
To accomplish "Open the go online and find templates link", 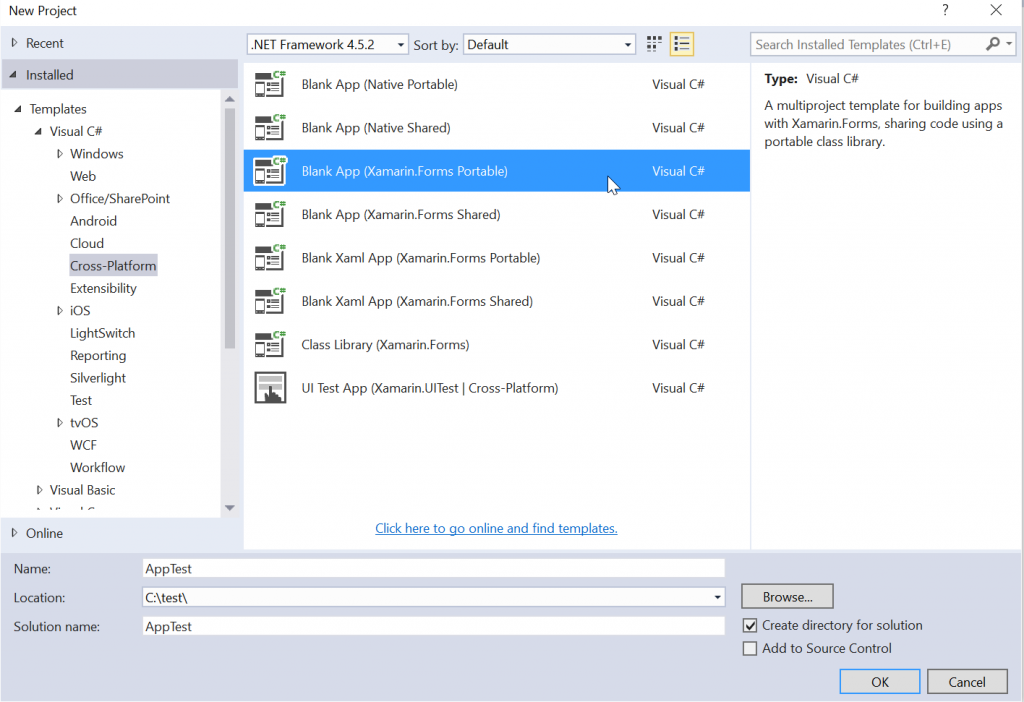I will tap(496, 528).
